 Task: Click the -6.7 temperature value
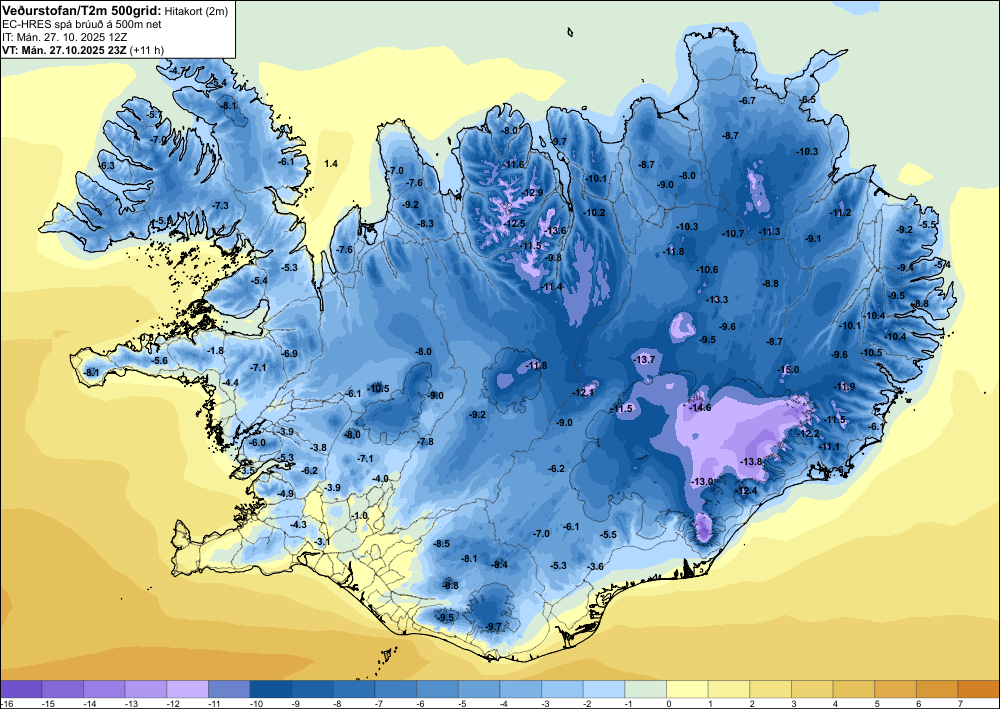point(747,101)
